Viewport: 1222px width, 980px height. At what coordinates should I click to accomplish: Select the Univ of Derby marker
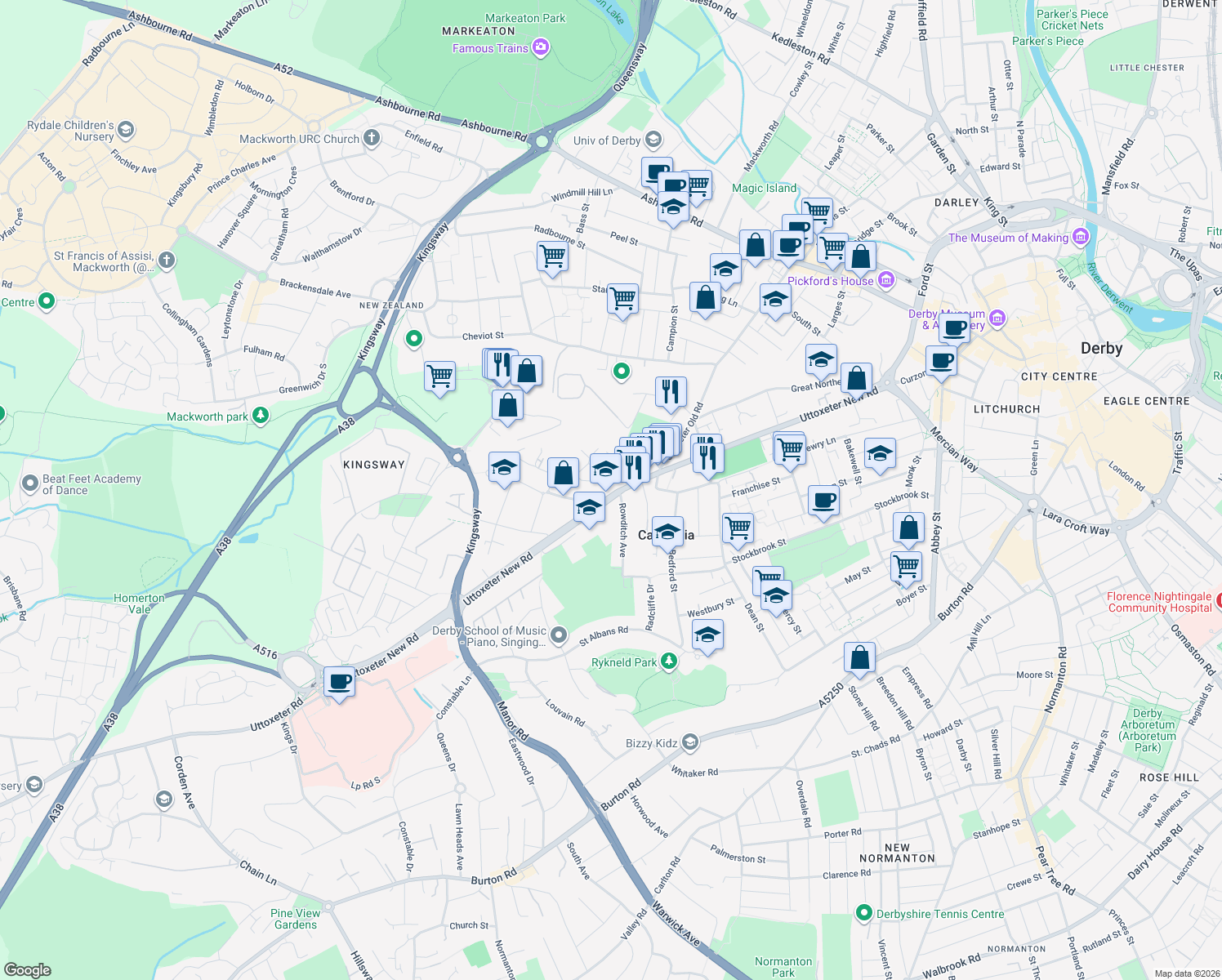[x=653, y=140]
